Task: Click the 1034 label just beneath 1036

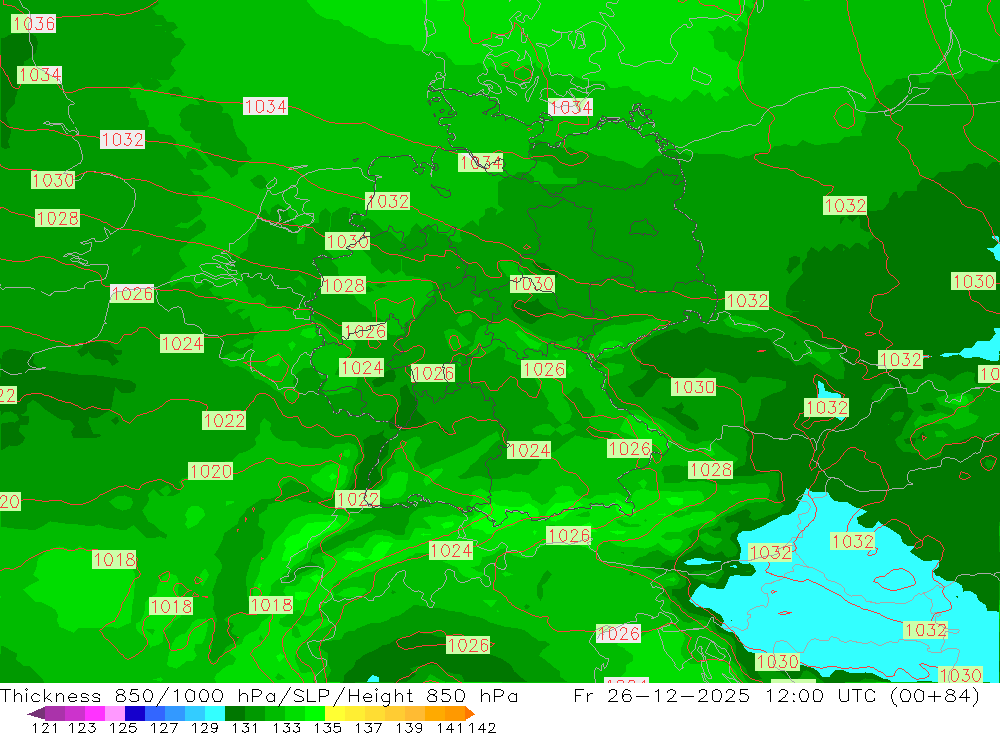Action: click(x=40, y=75)
